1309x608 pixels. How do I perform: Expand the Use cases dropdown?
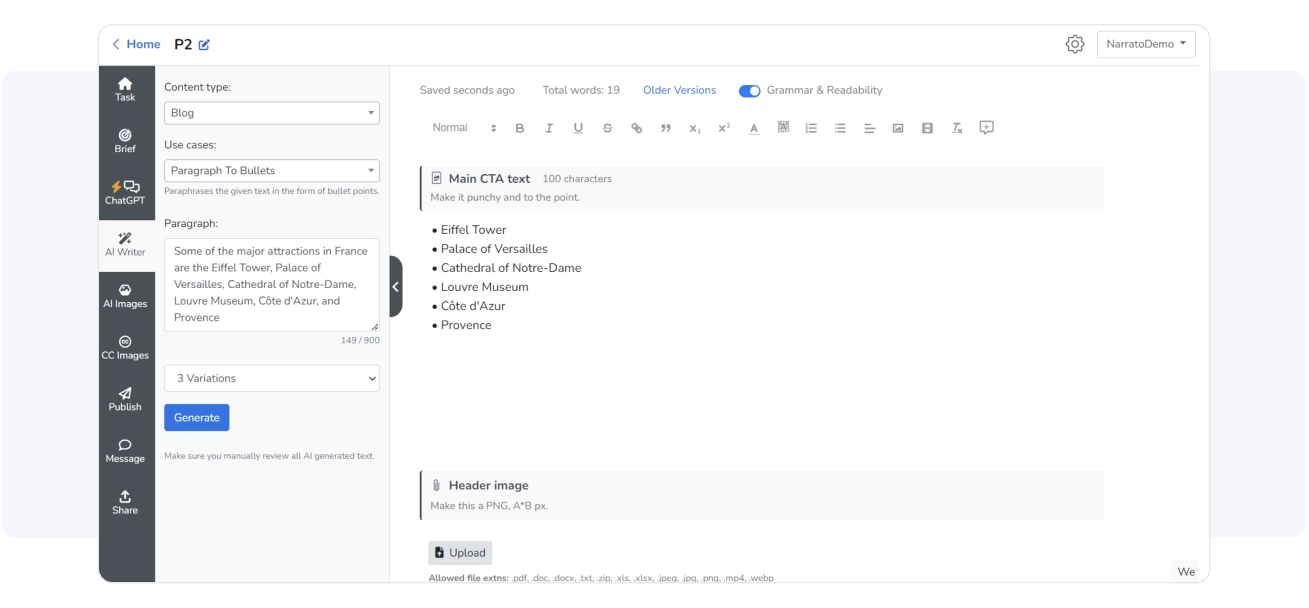(x=272, y=170)
